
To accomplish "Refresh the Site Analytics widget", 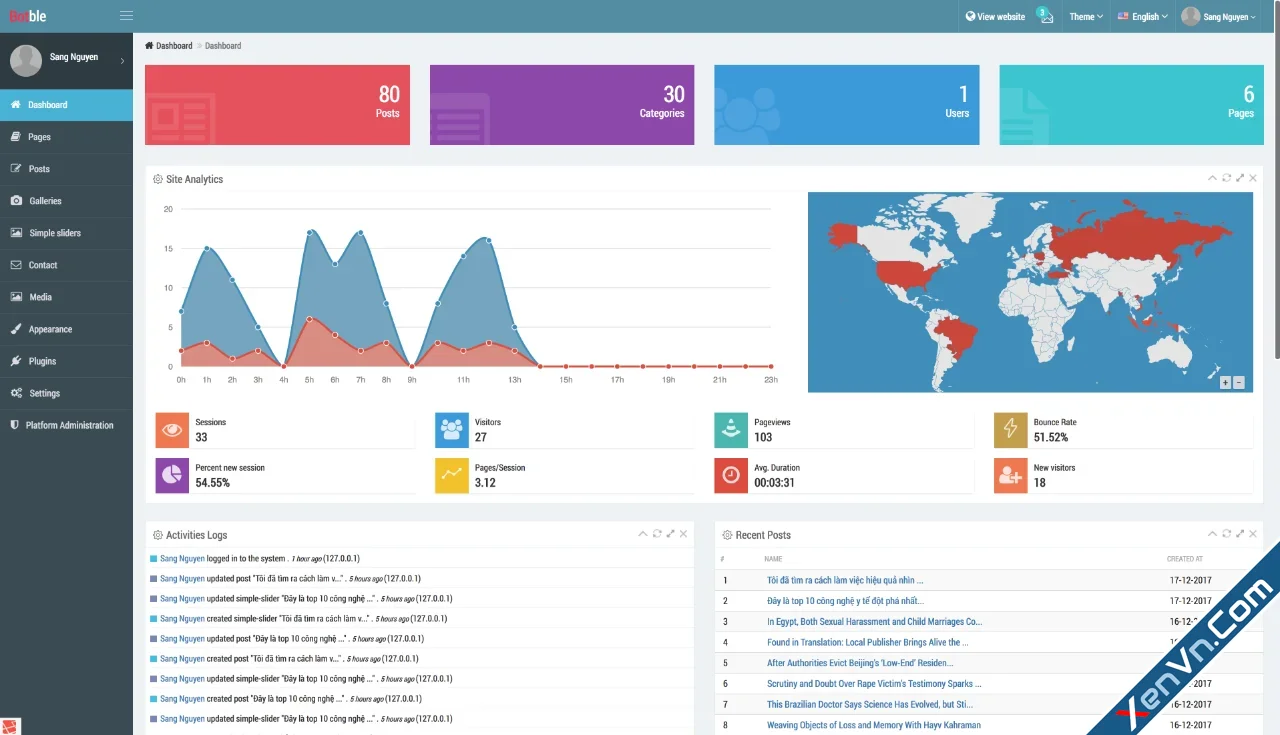I will 1226,178.
